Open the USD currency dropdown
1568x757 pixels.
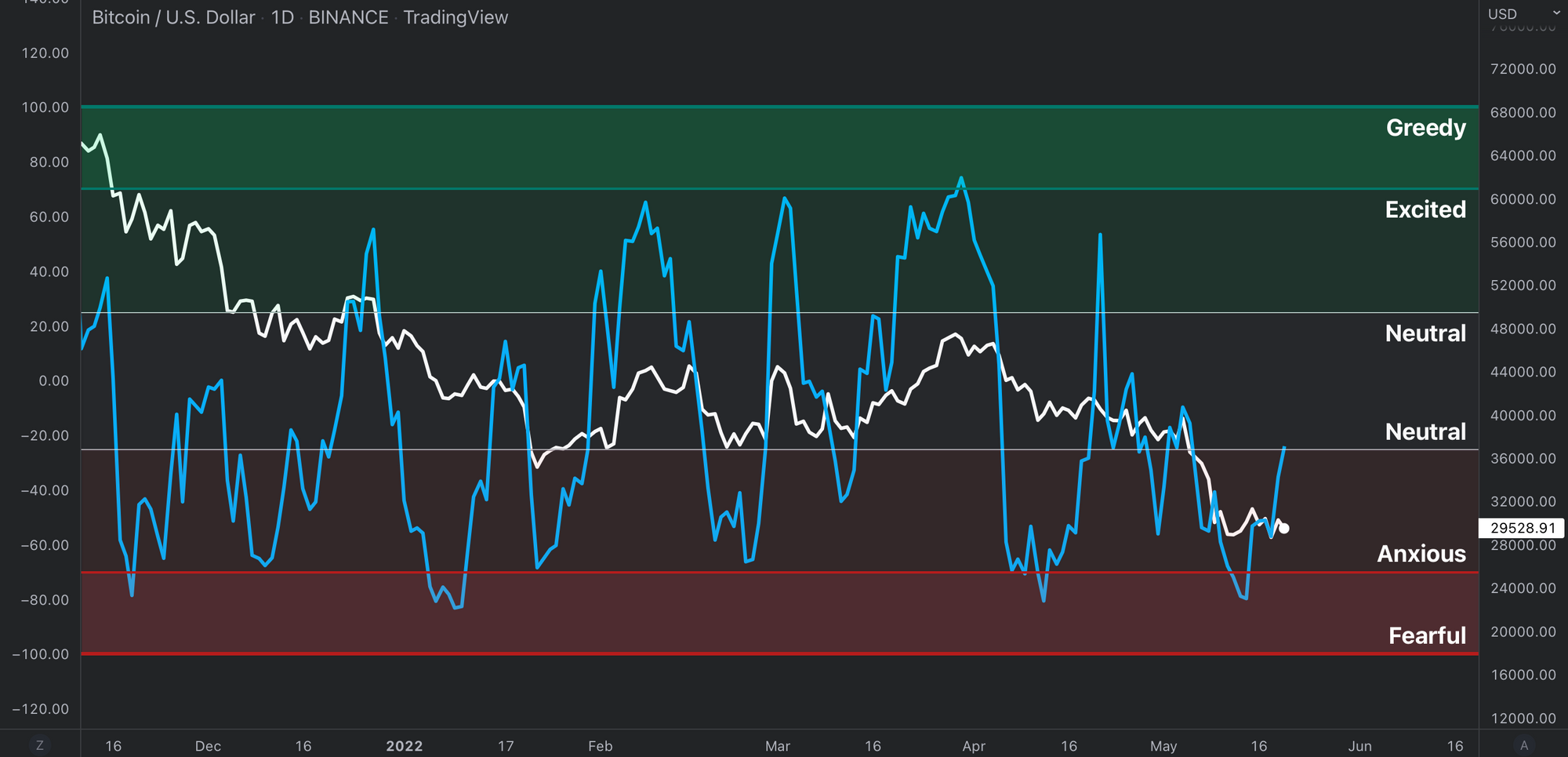pyautogui.click(x=1523, y=13)
